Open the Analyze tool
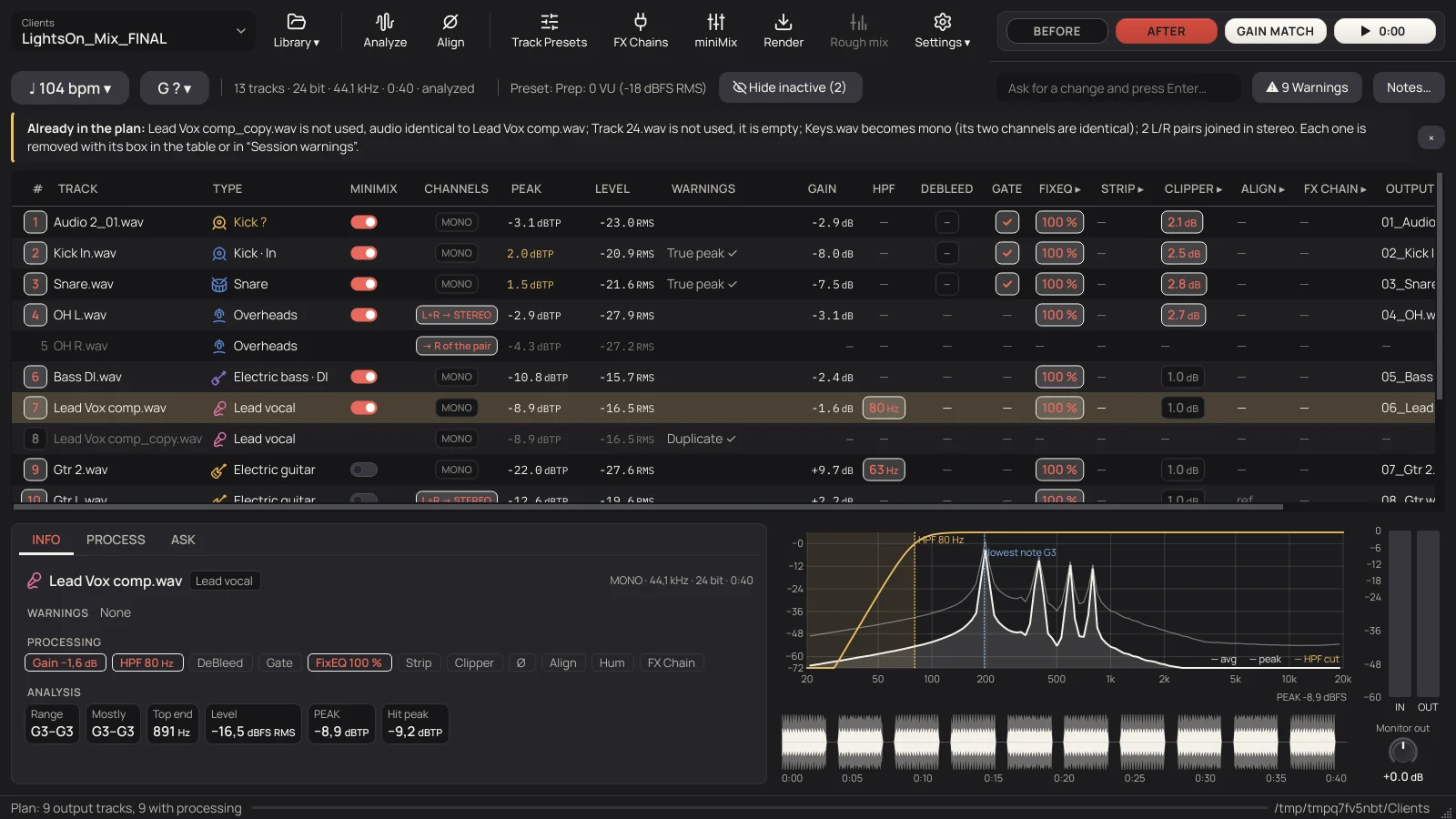The image size is (1456, 819). click(x=385, y=31)
